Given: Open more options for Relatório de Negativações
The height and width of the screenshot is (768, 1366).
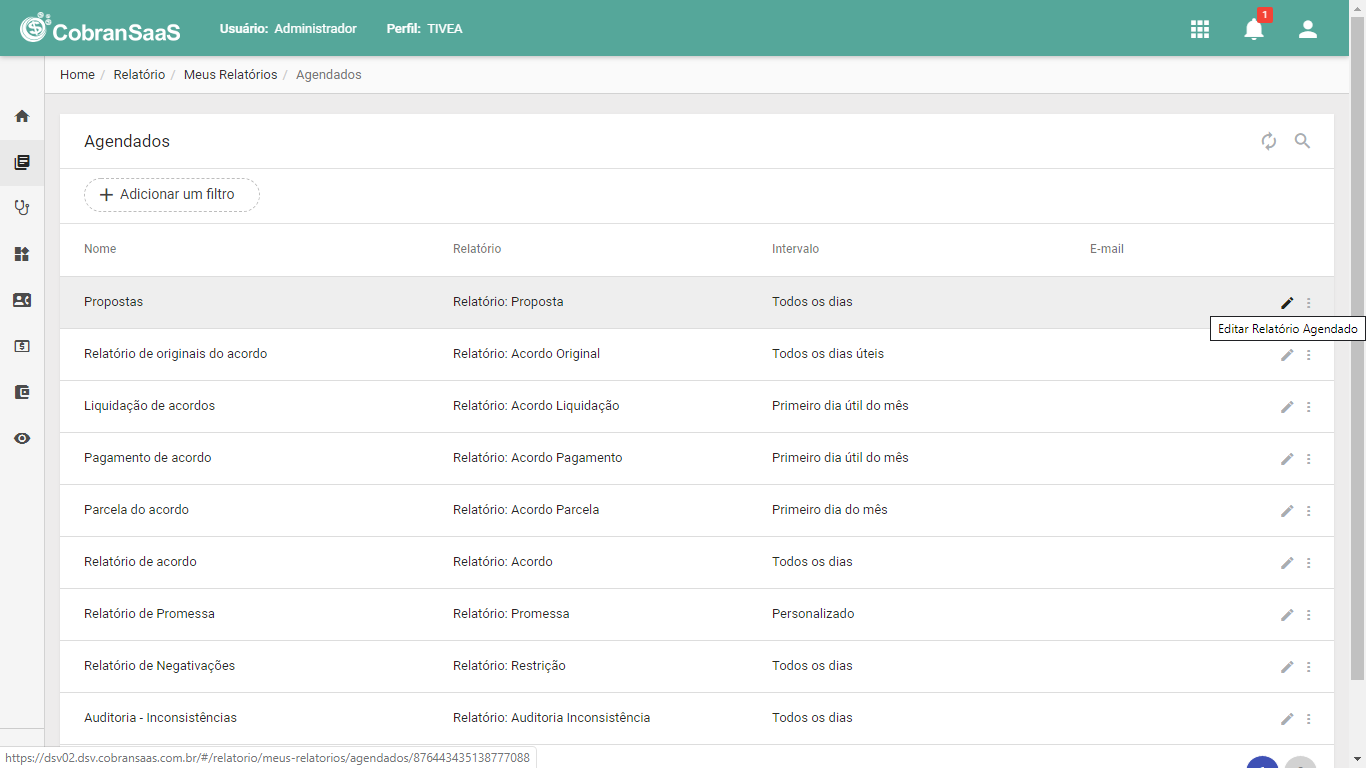Looking at the screenshot, I should click(x=1309, y=667).
